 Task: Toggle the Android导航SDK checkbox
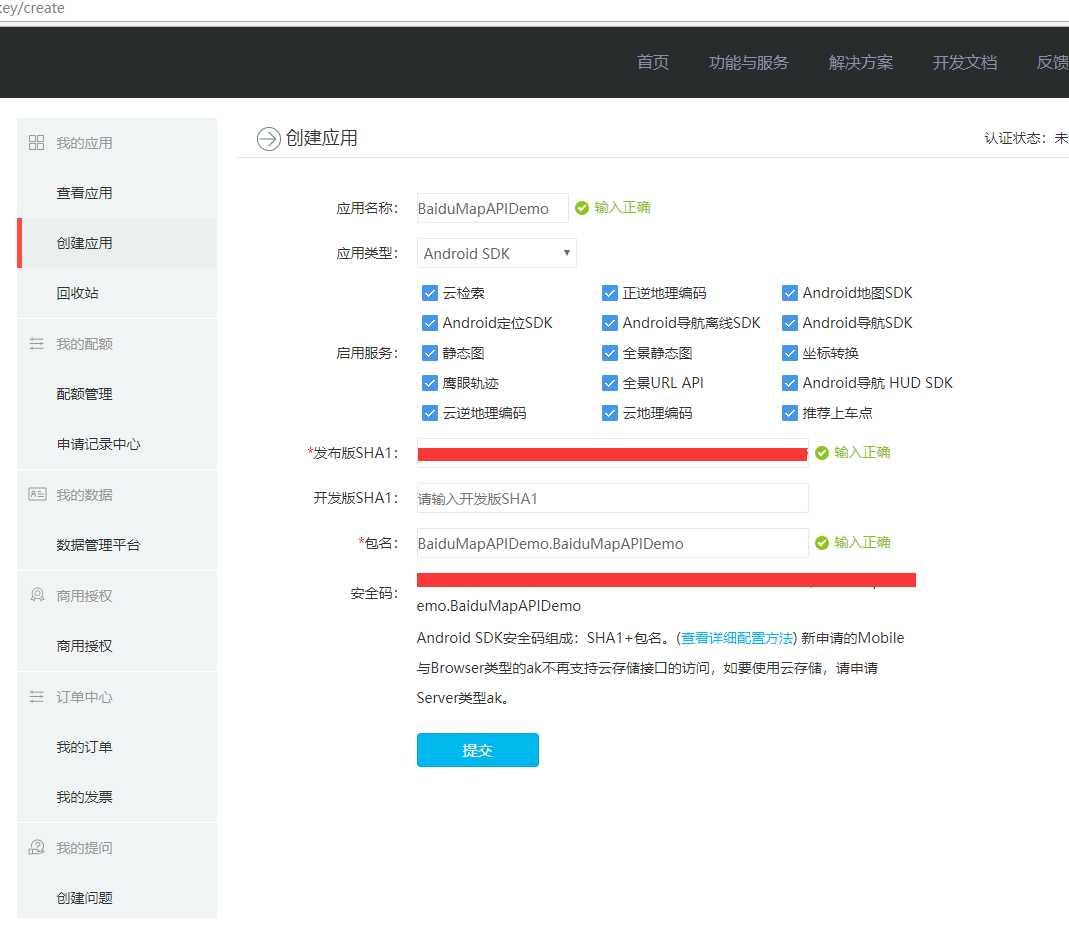coord(789,323)
